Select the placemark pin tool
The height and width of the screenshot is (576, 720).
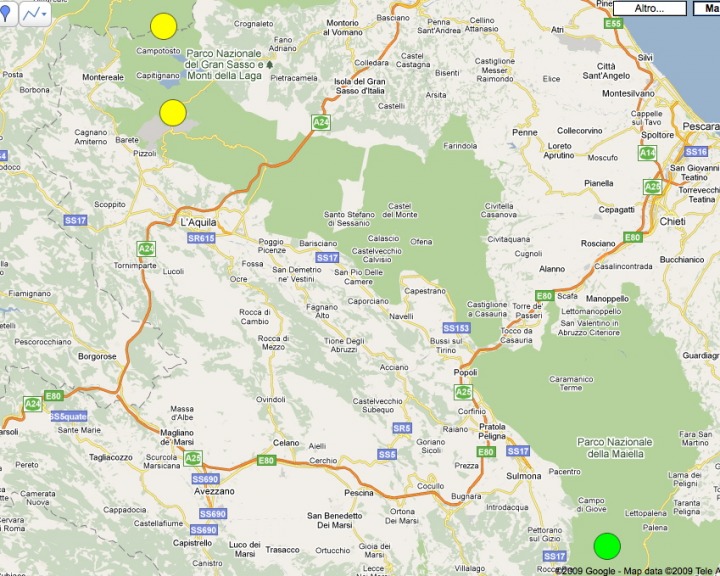[6, 14]
